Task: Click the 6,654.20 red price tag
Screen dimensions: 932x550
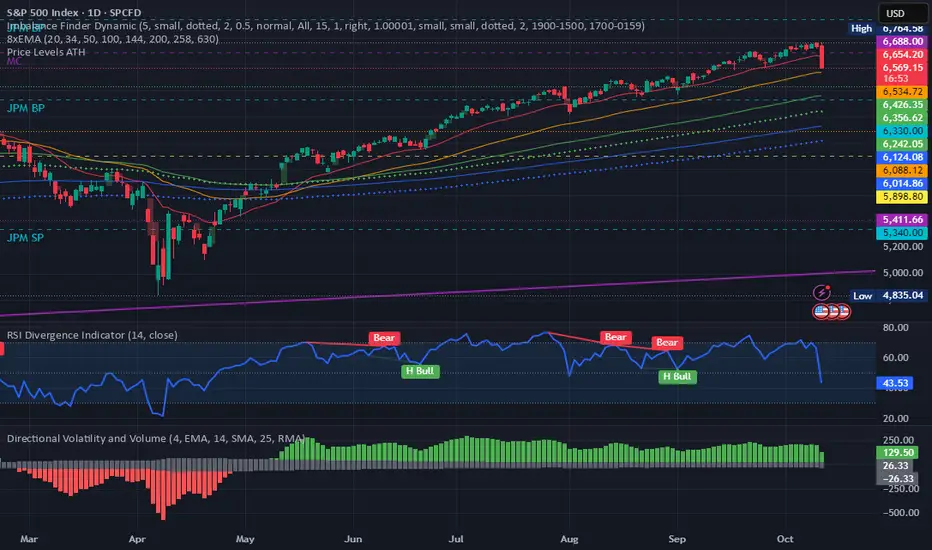Action: click(x=902, y=55)
